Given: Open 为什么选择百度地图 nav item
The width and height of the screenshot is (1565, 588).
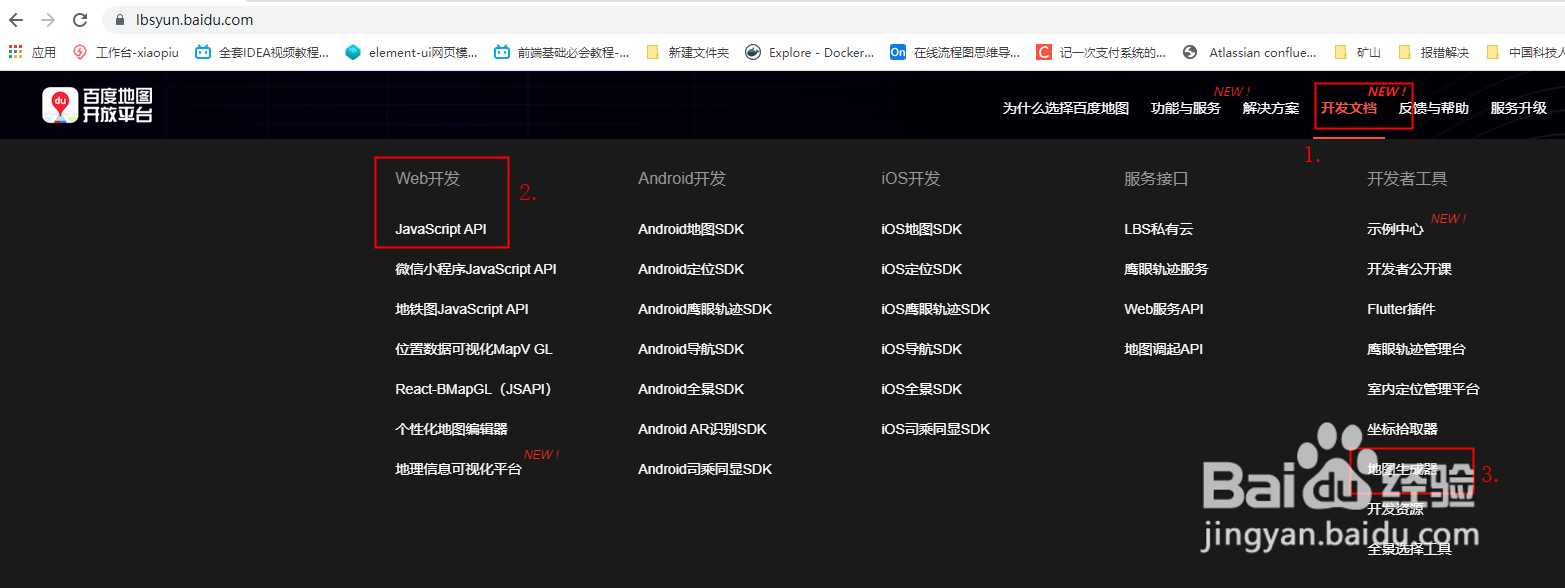Looking at the screenshot, I should (1066, 108).
